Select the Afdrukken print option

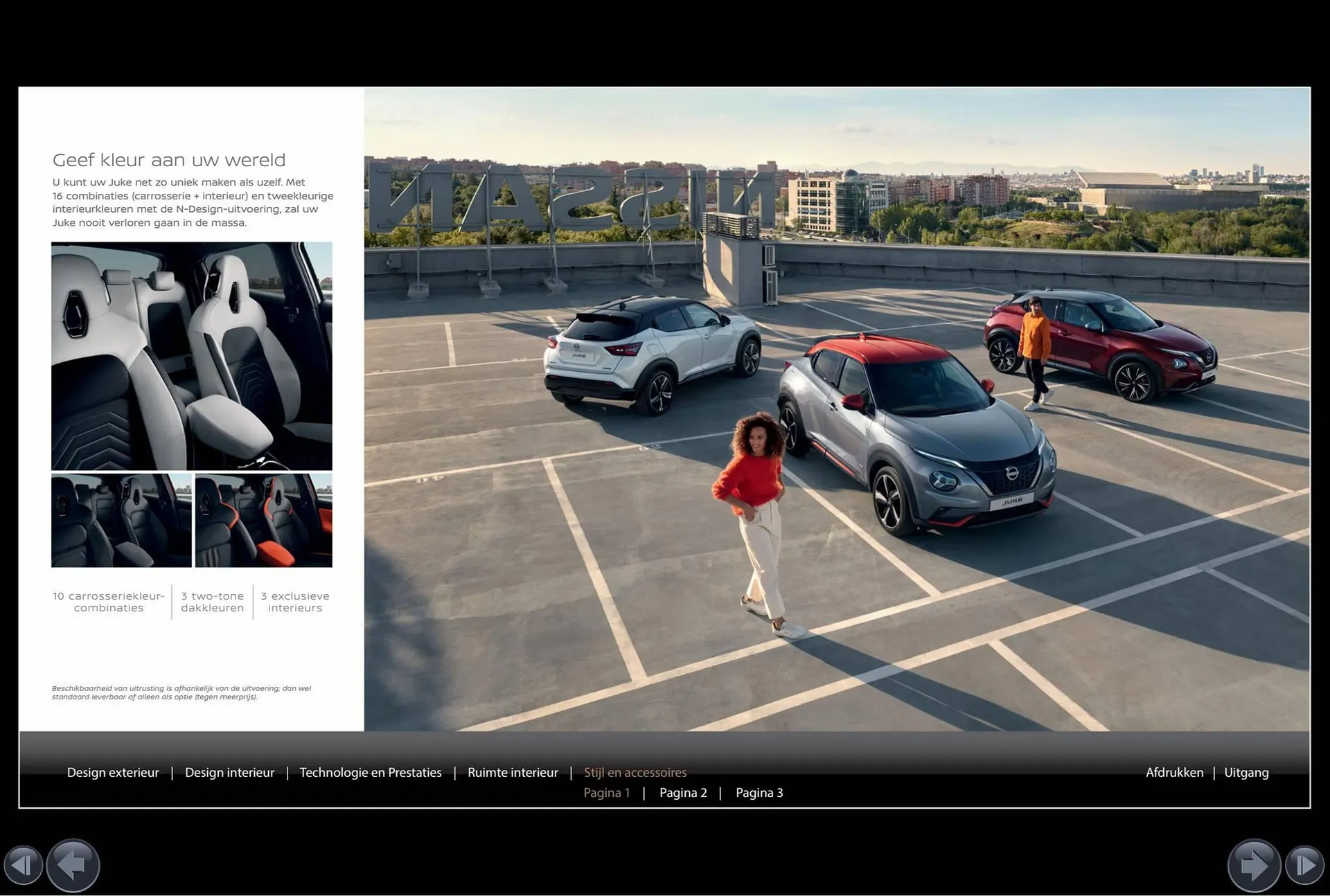[1175, 772]
